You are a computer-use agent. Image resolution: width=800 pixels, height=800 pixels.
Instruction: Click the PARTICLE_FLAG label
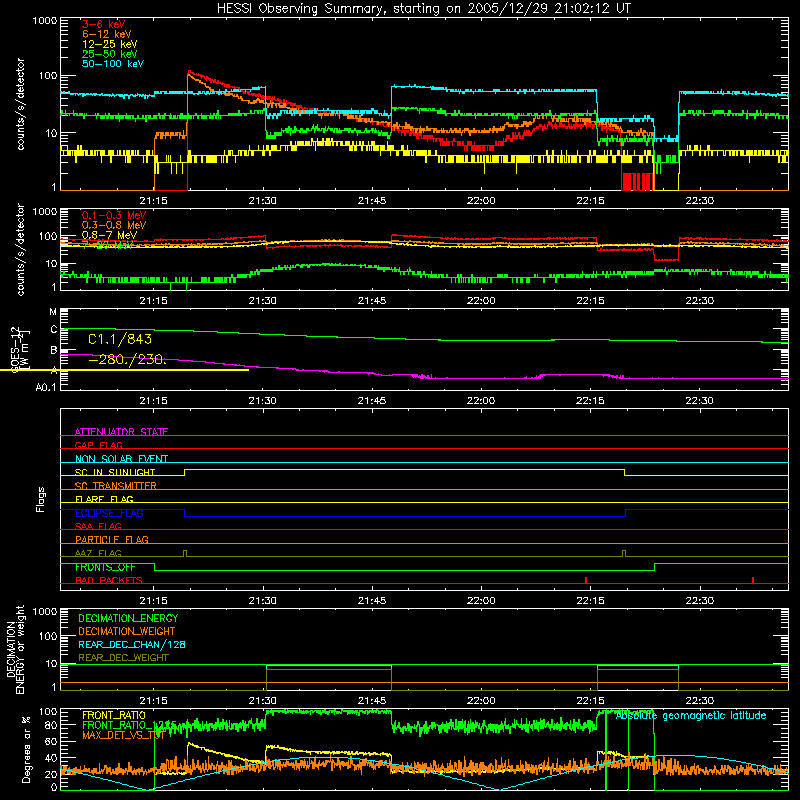[x=112, y=540]
